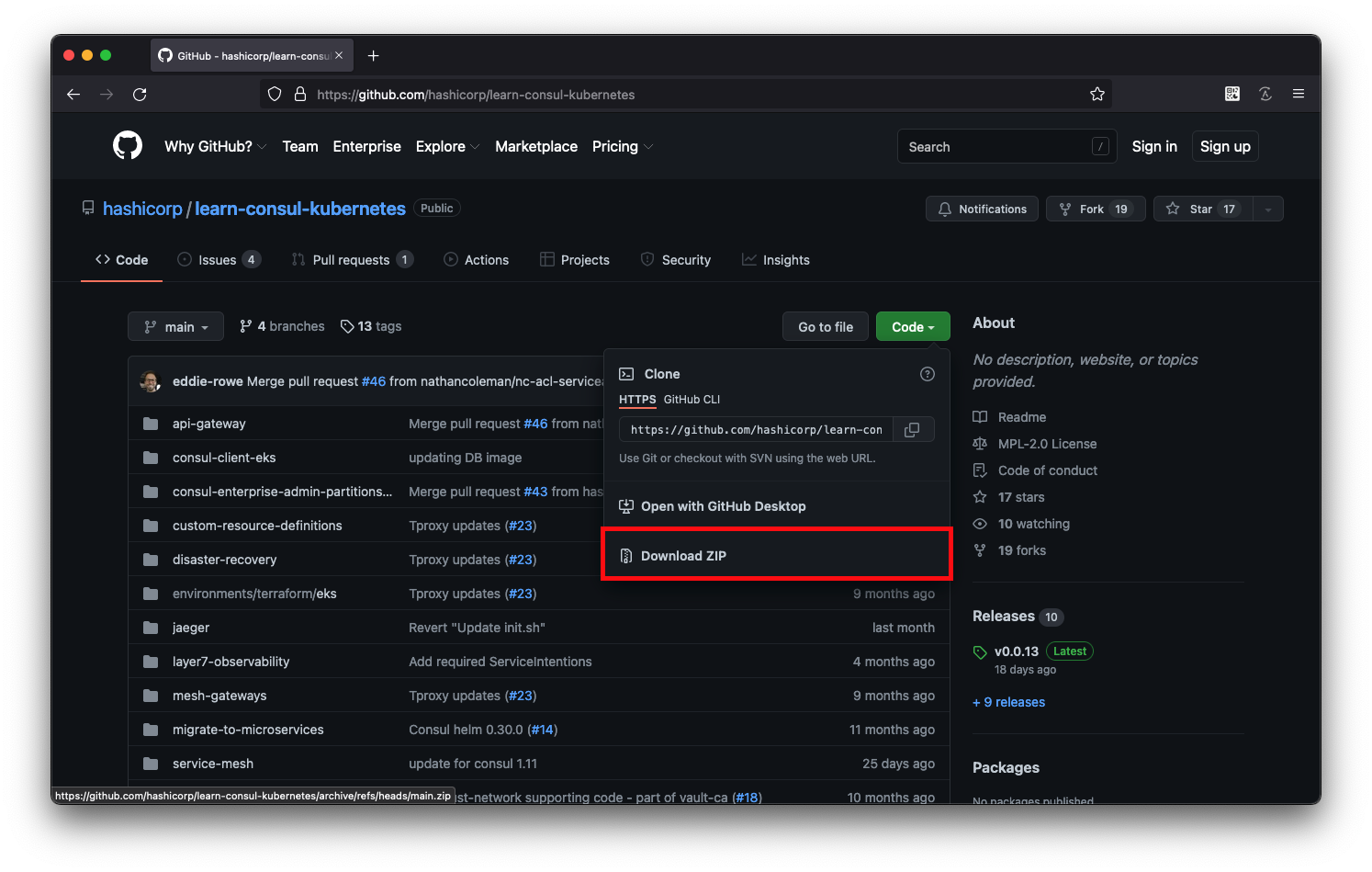Click the Go to file button

(x=825, y=327)
